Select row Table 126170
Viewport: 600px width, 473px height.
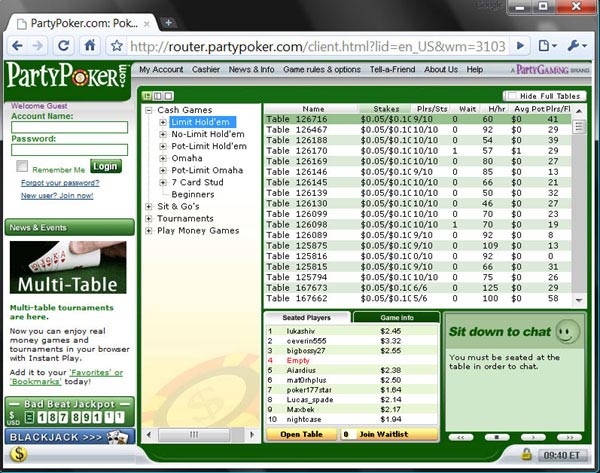417,151
